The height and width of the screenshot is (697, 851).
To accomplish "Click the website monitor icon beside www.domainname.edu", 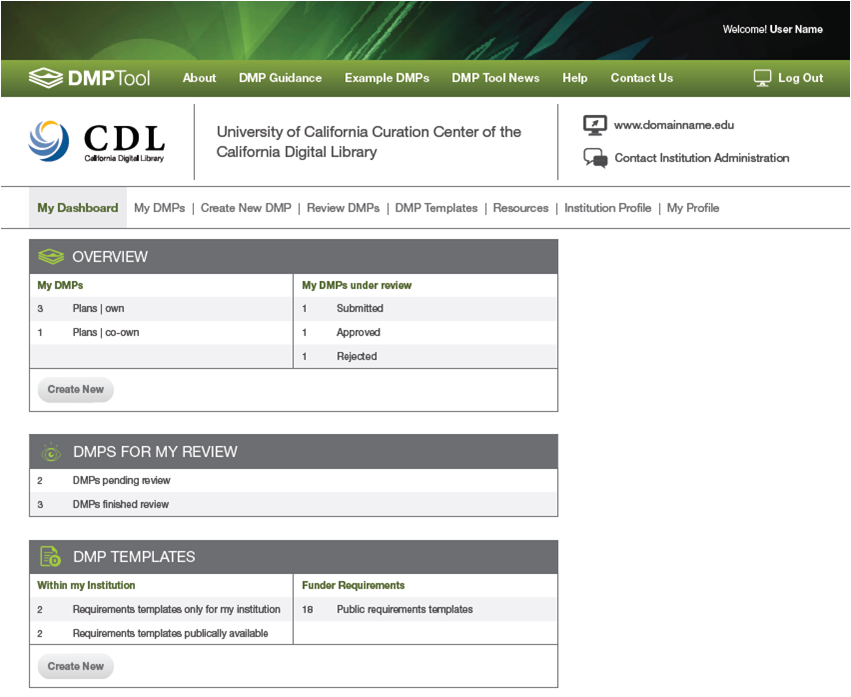I will (595, 126).
